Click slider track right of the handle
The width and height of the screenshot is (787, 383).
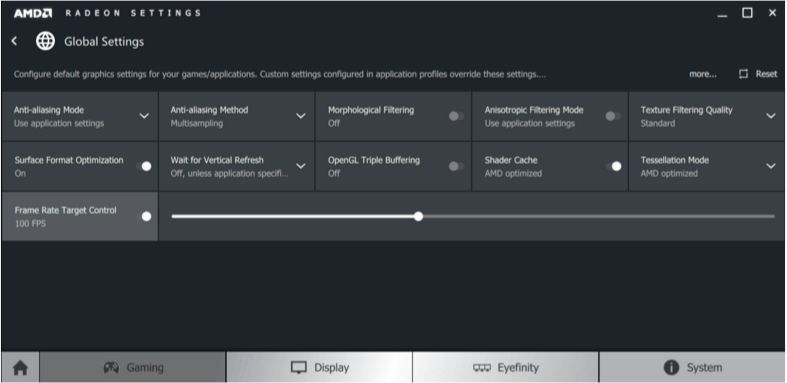tap(599, 216)
